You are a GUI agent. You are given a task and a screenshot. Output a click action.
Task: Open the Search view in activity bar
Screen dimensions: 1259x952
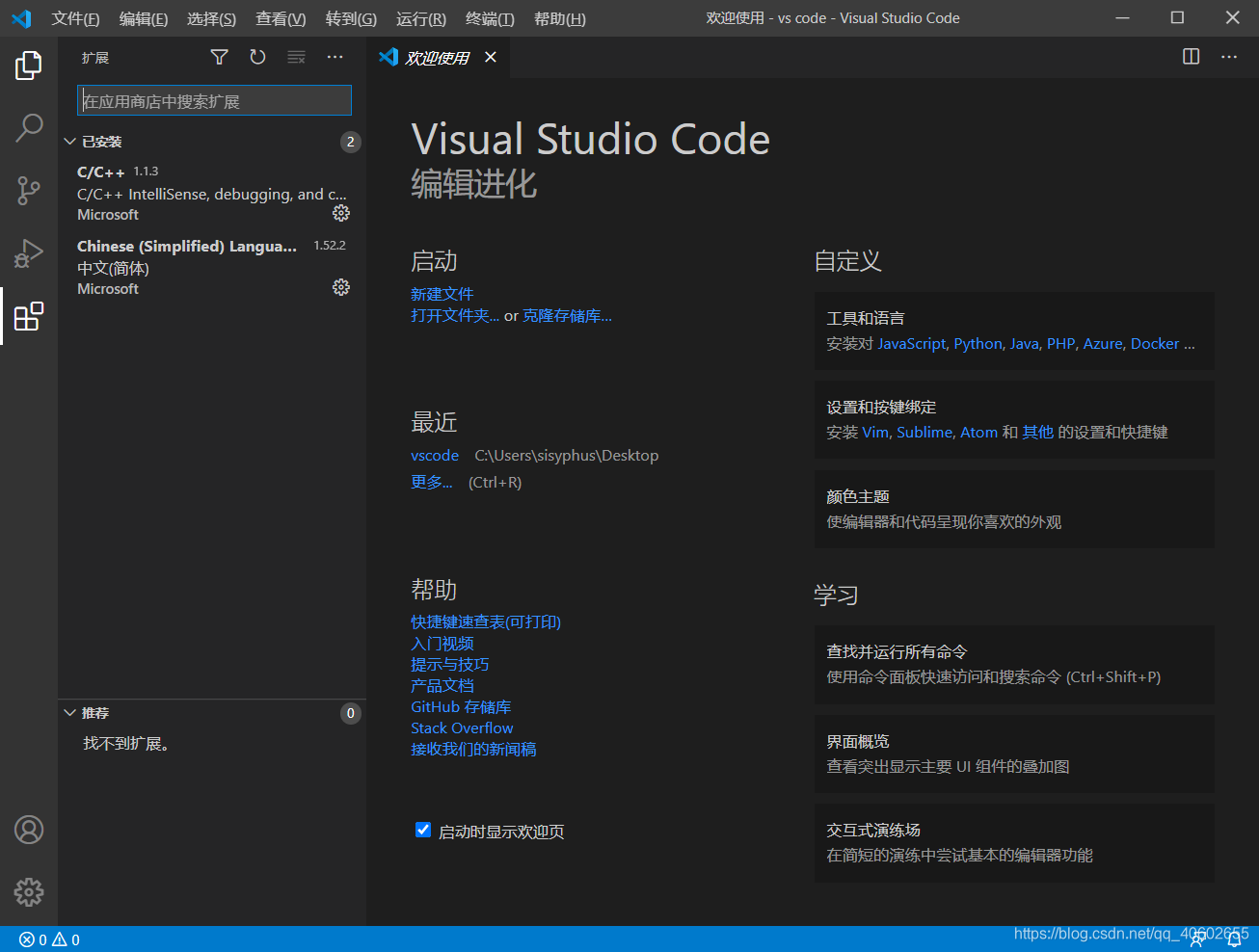pyautogui.click(x=29, y=127)
